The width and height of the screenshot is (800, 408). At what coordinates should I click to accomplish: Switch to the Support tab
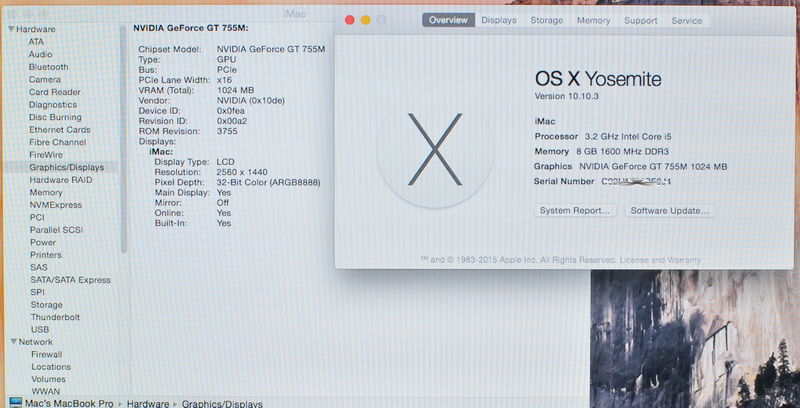[640, 20]
